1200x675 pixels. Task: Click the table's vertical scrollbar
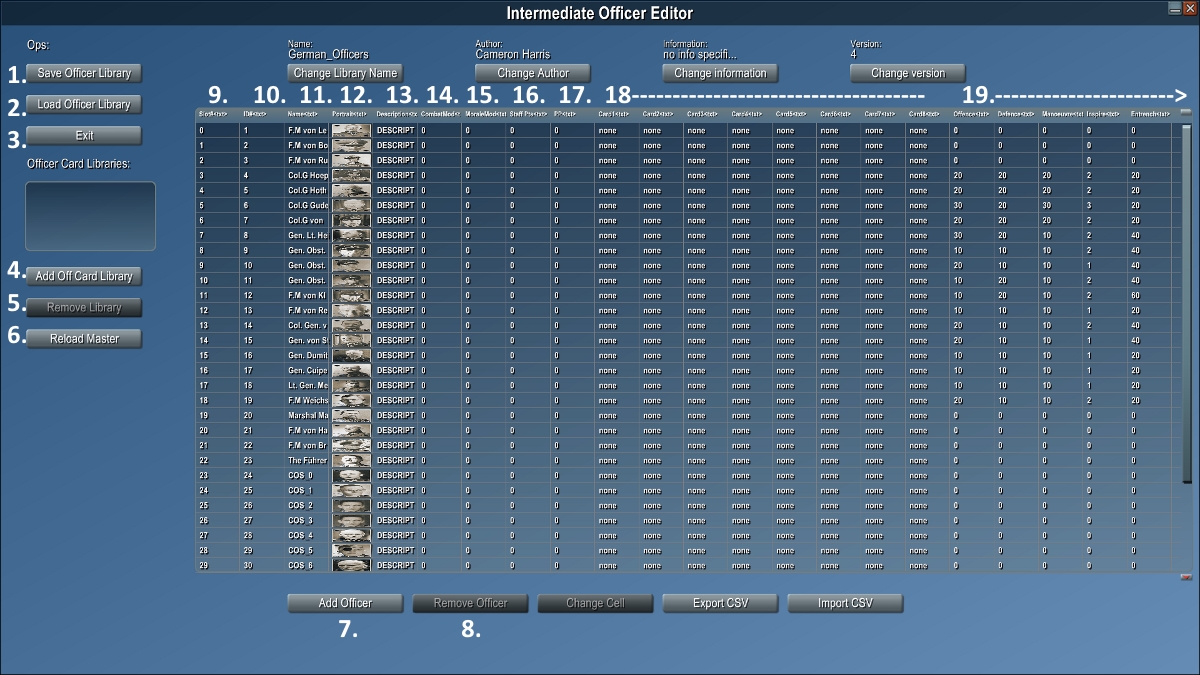1186,340
